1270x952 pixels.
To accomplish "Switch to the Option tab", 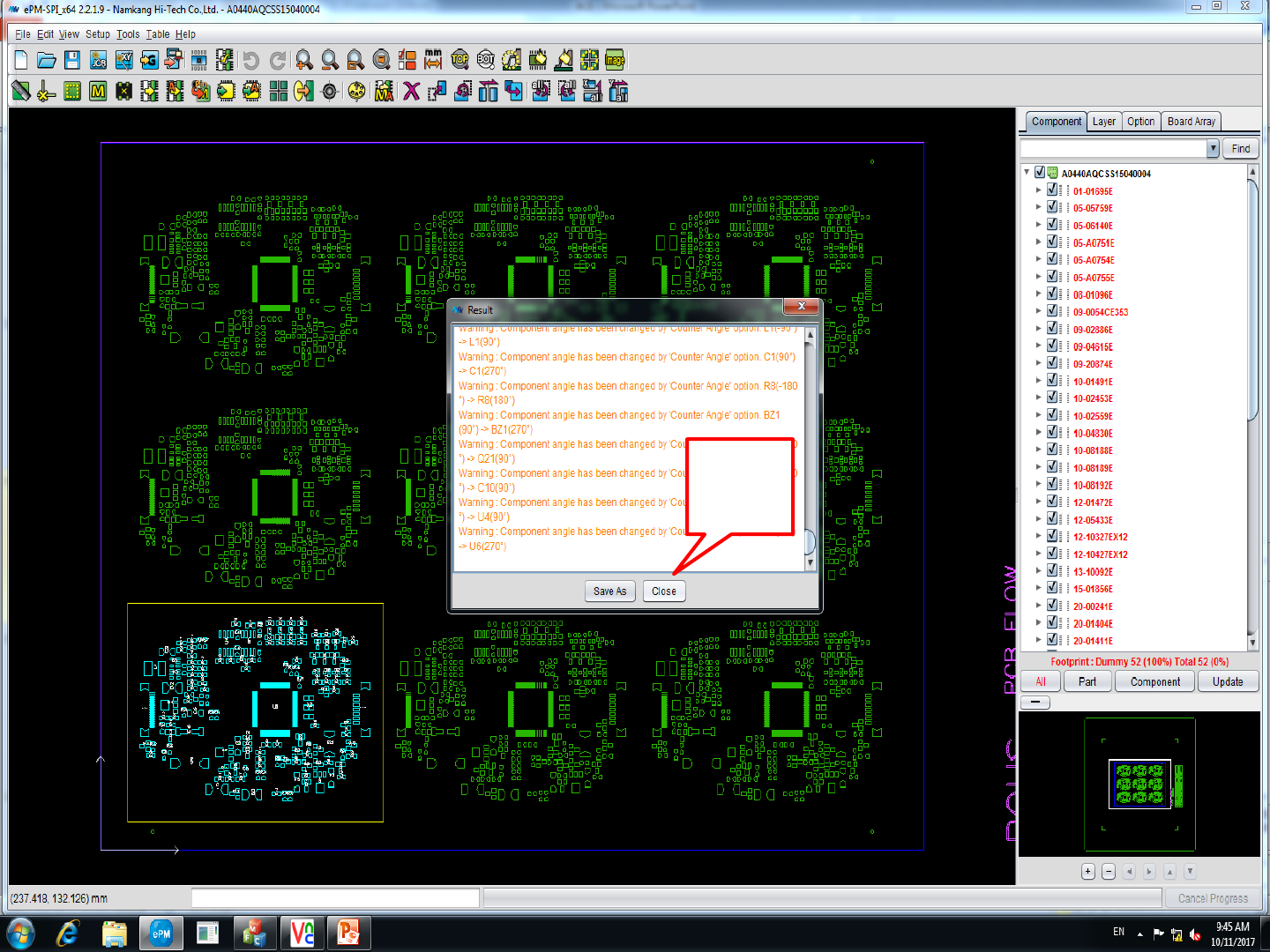I will (x=1140, y=122).
